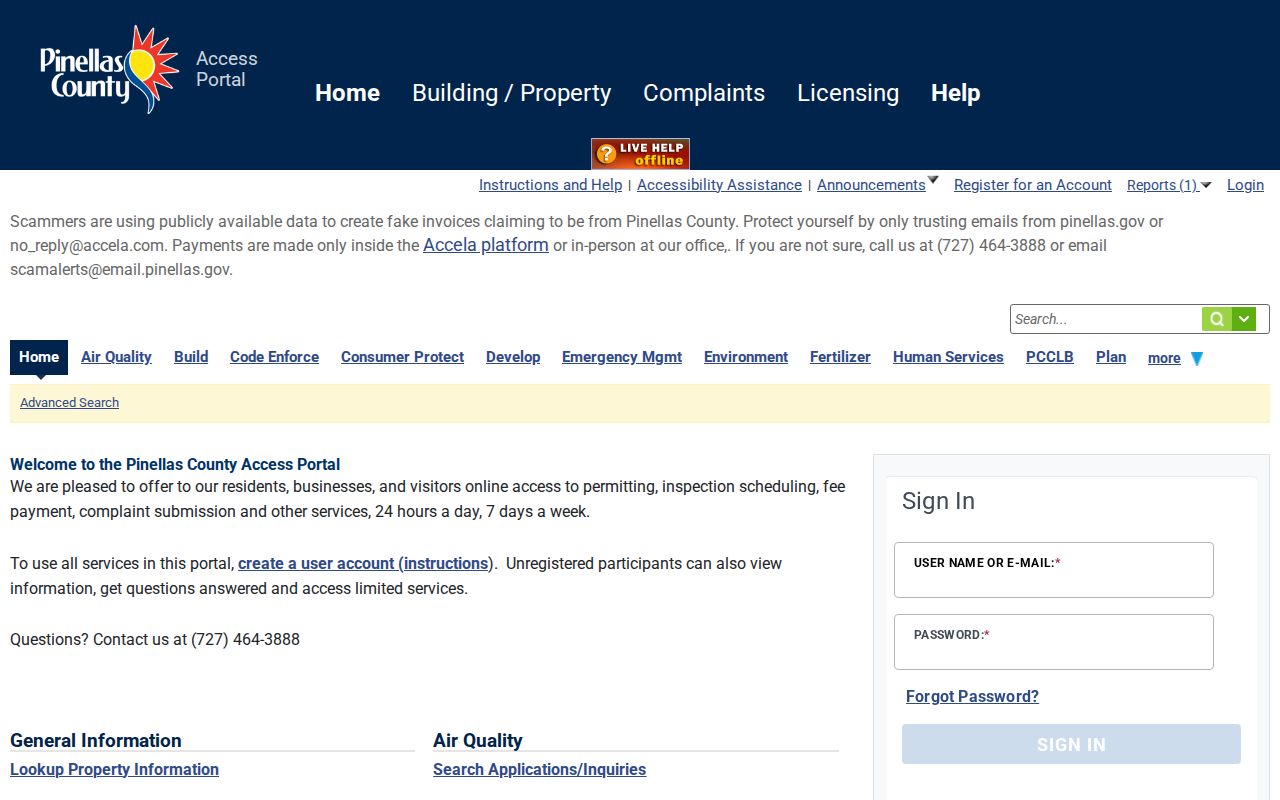Screen dimensions: 1280x800
Task: Open the Licensing menu
Action: (848, 93)
